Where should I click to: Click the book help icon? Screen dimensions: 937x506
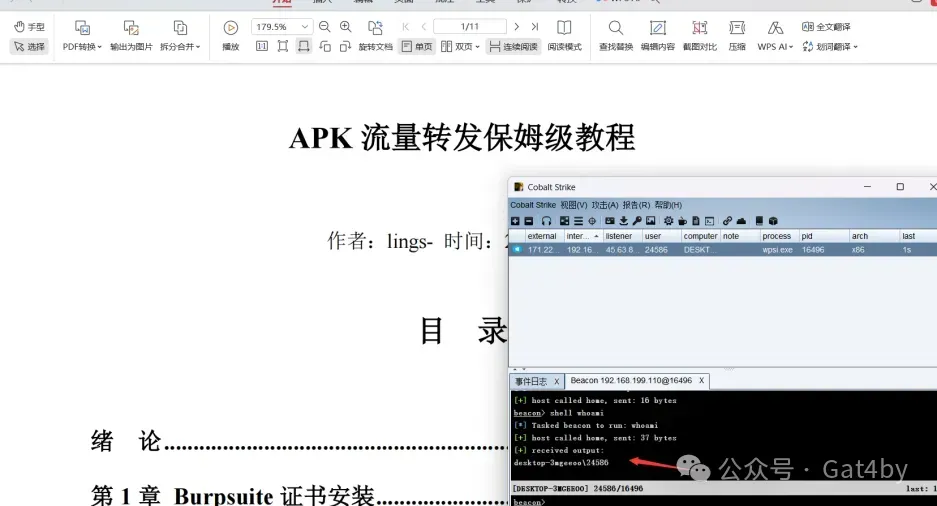(x=759, y=221)
